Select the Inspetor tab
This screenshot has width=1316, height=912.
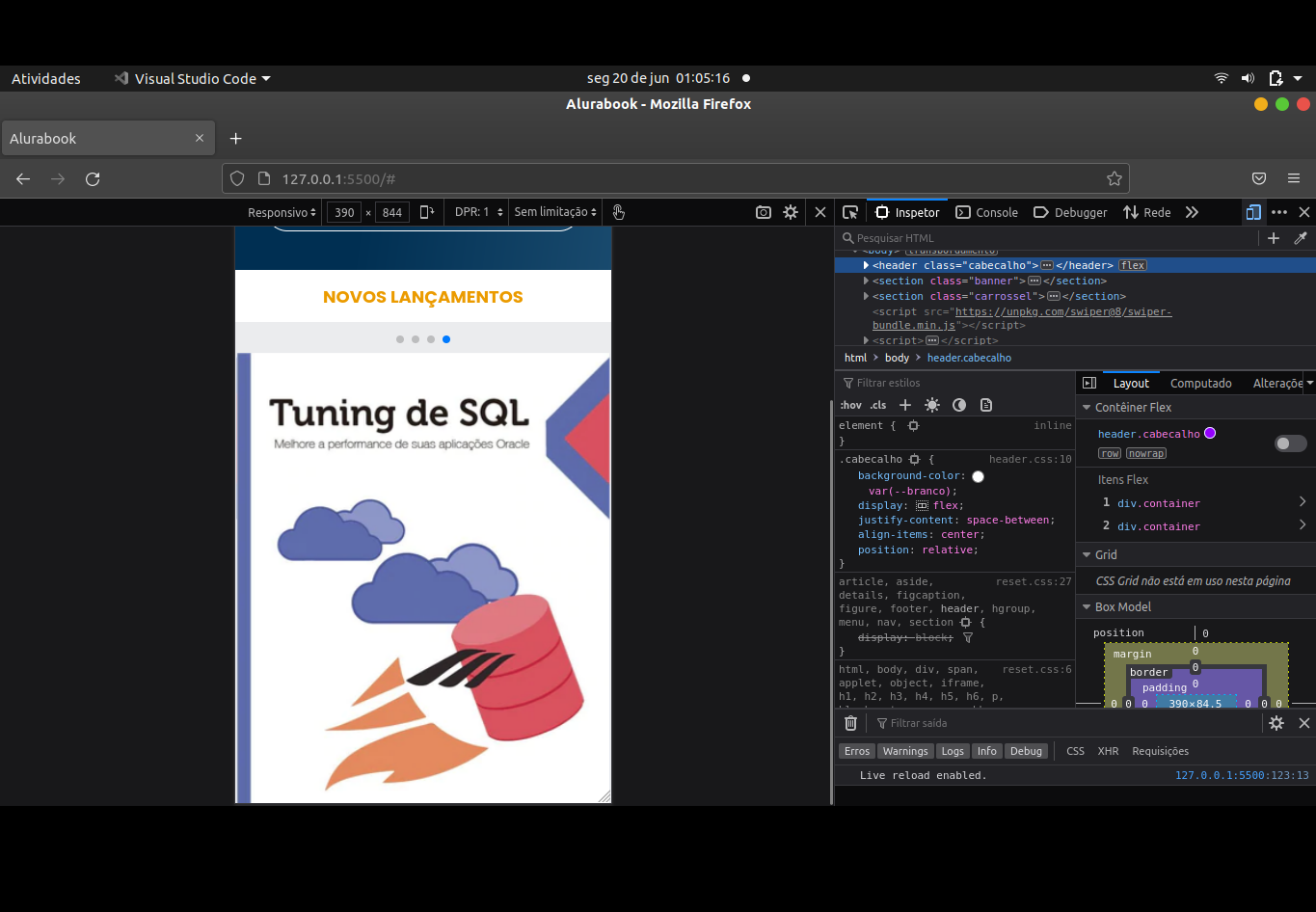[907, 212]
